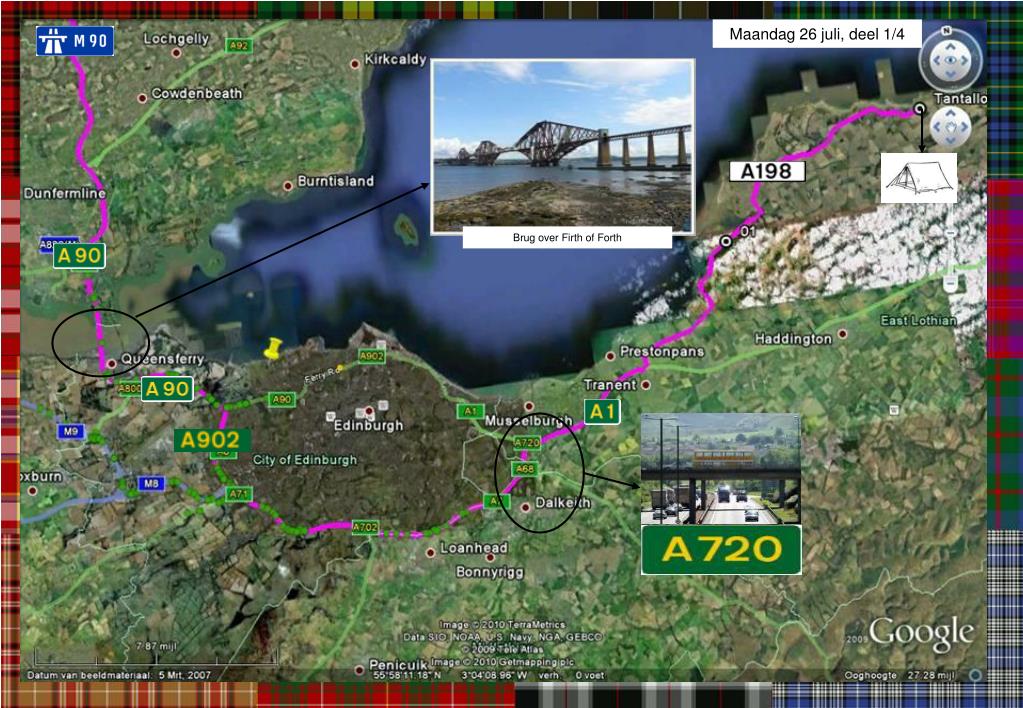The image size is (1023, 708).
Task: Click the Tantallon route endpoint marker
Action: (919, 109)
